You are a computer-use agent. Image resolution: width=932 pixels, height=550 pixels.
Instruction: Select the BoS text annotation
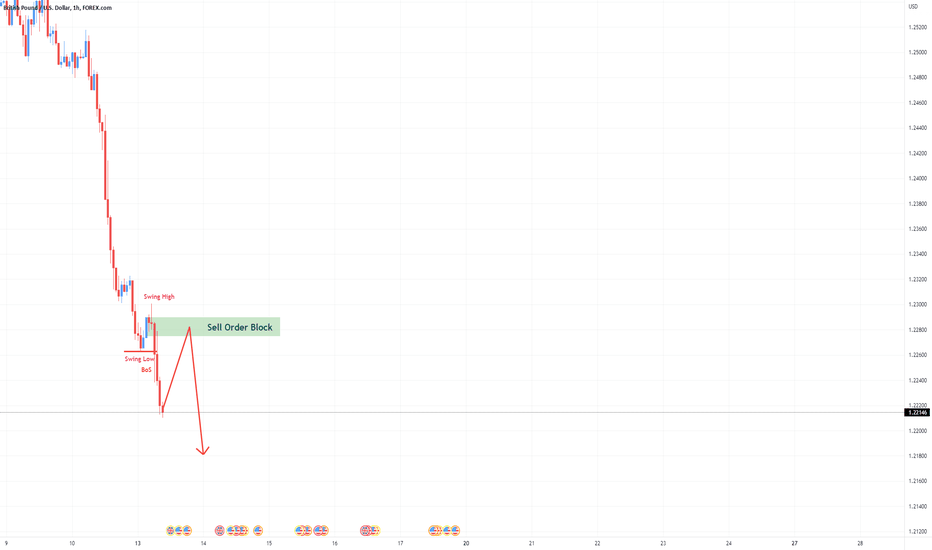[x=146, y=370]
